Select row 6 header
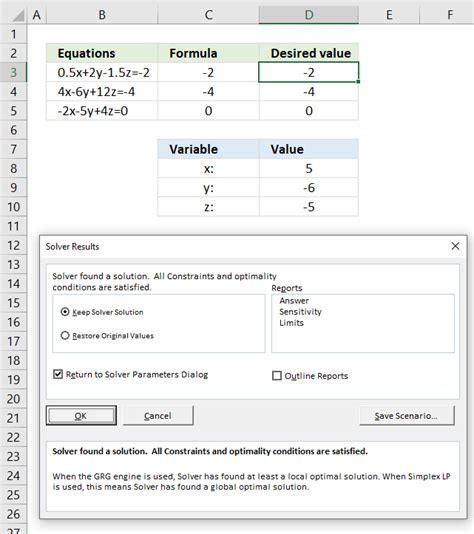The height and width of the screenshot is (534, 474). [13, 130]
